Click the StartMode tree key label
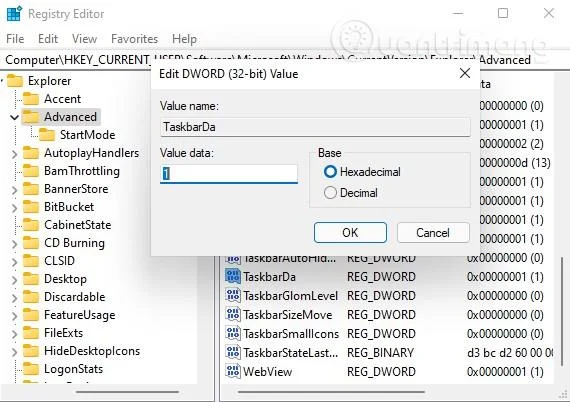 (88, 135)
